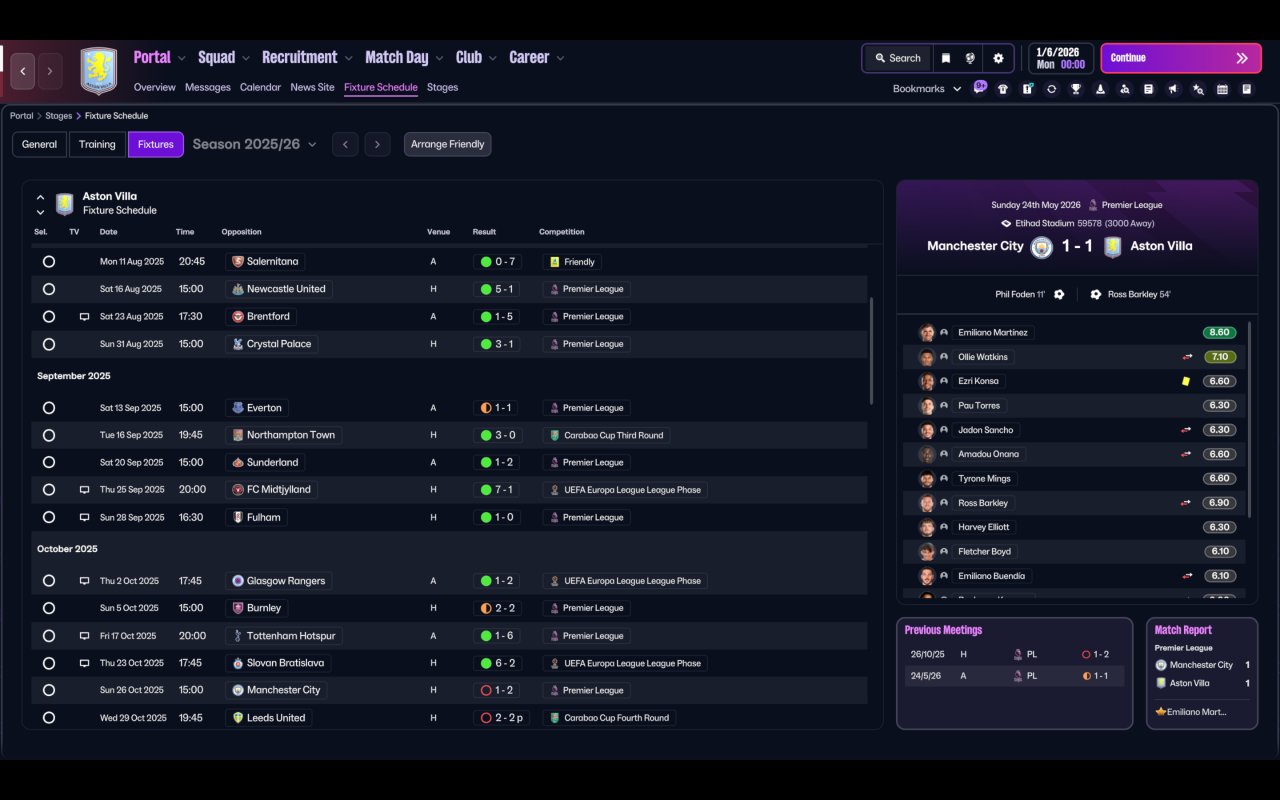Click Manchester City crest in match header

pos(1042,247)
